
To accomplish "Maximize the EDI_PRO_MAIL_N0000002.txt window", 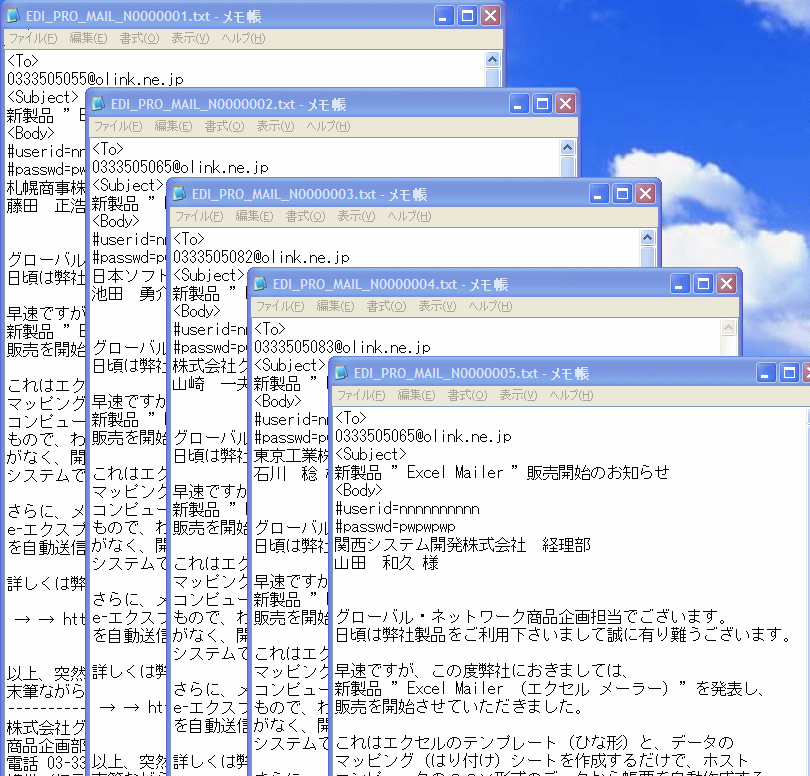I will coord(542,104).
